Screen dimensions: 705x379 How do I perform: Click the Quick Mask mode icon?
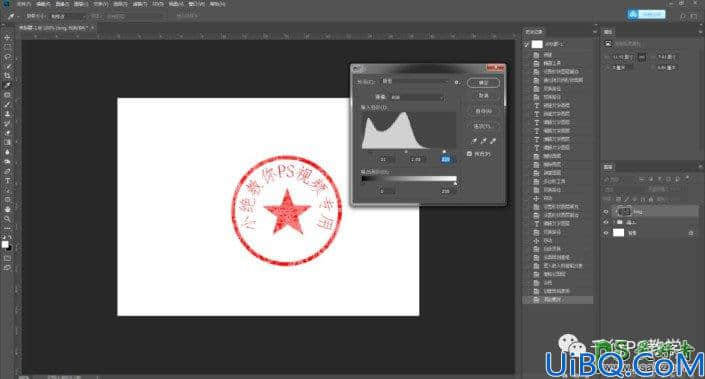coord(7,259)
